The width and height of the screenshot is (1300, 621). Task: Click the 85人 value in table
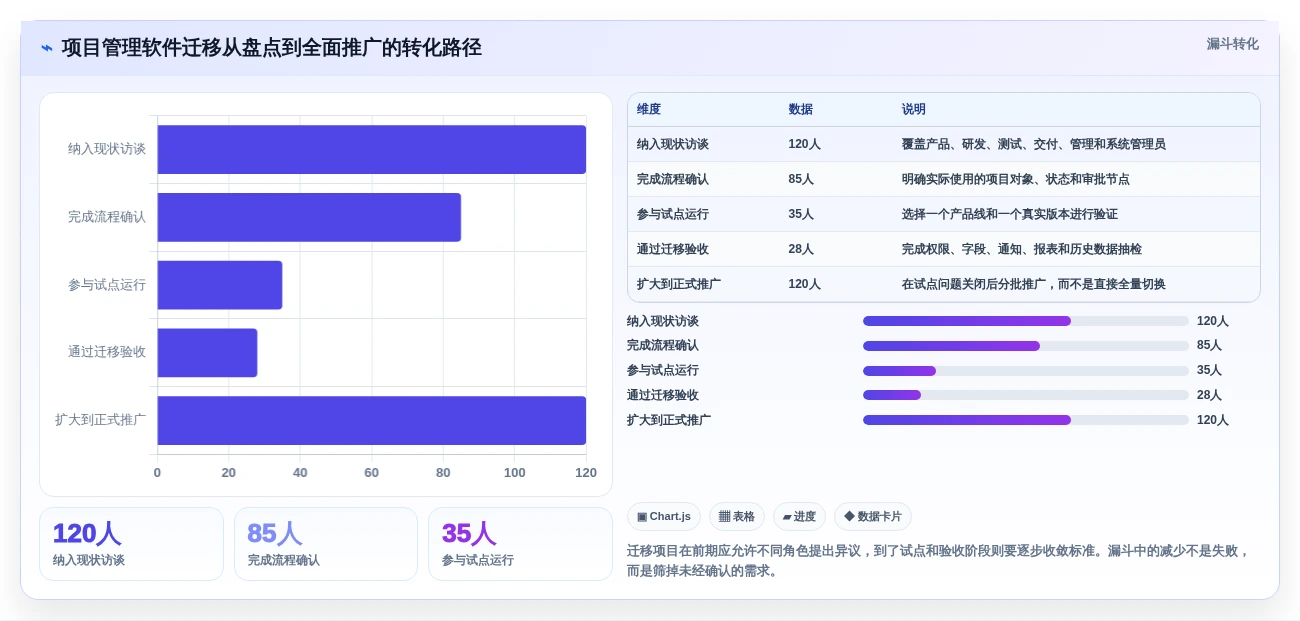tap(801, 179)
